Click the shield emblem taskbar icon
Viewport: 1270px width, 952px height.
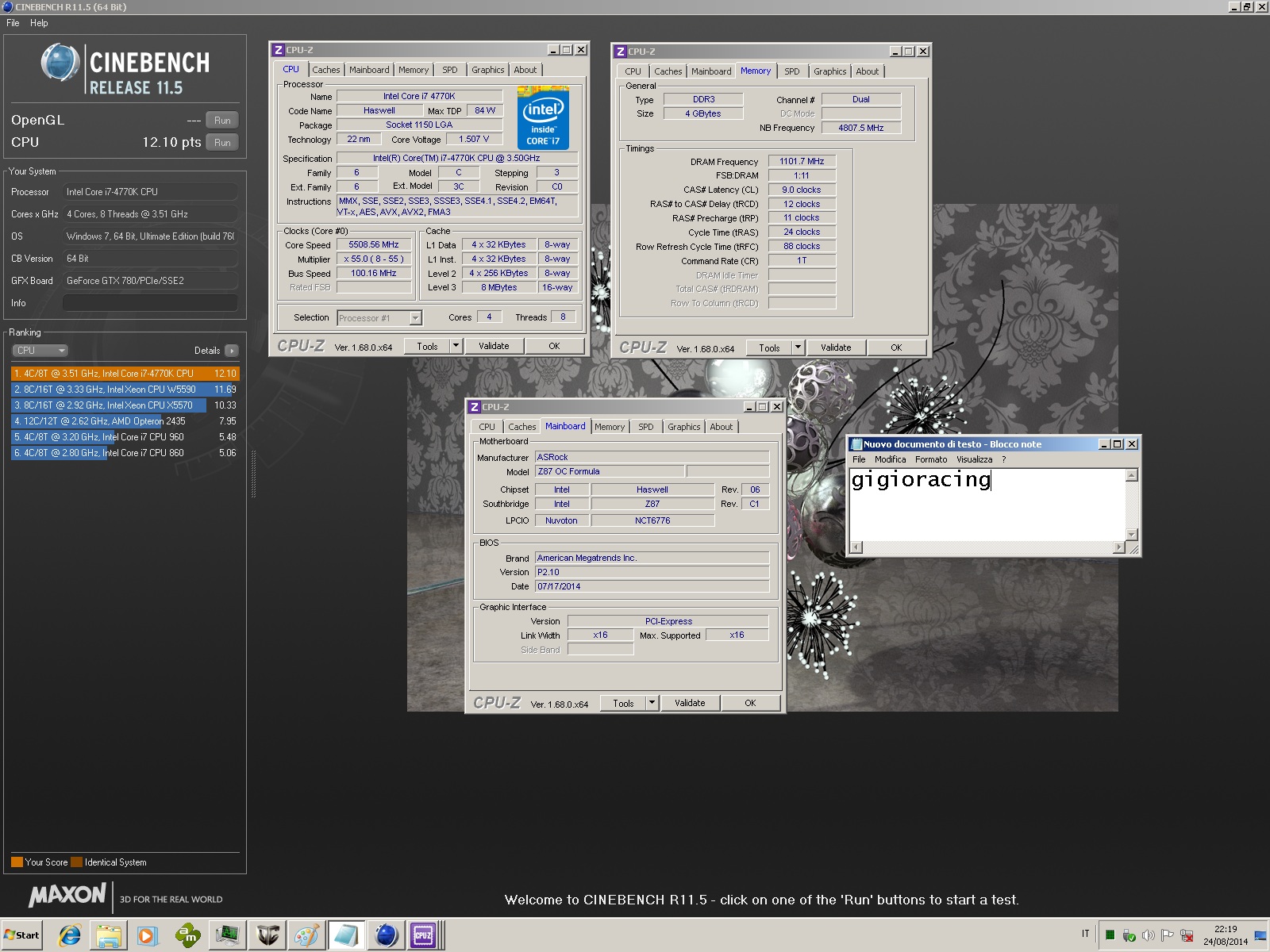(267, 935)
